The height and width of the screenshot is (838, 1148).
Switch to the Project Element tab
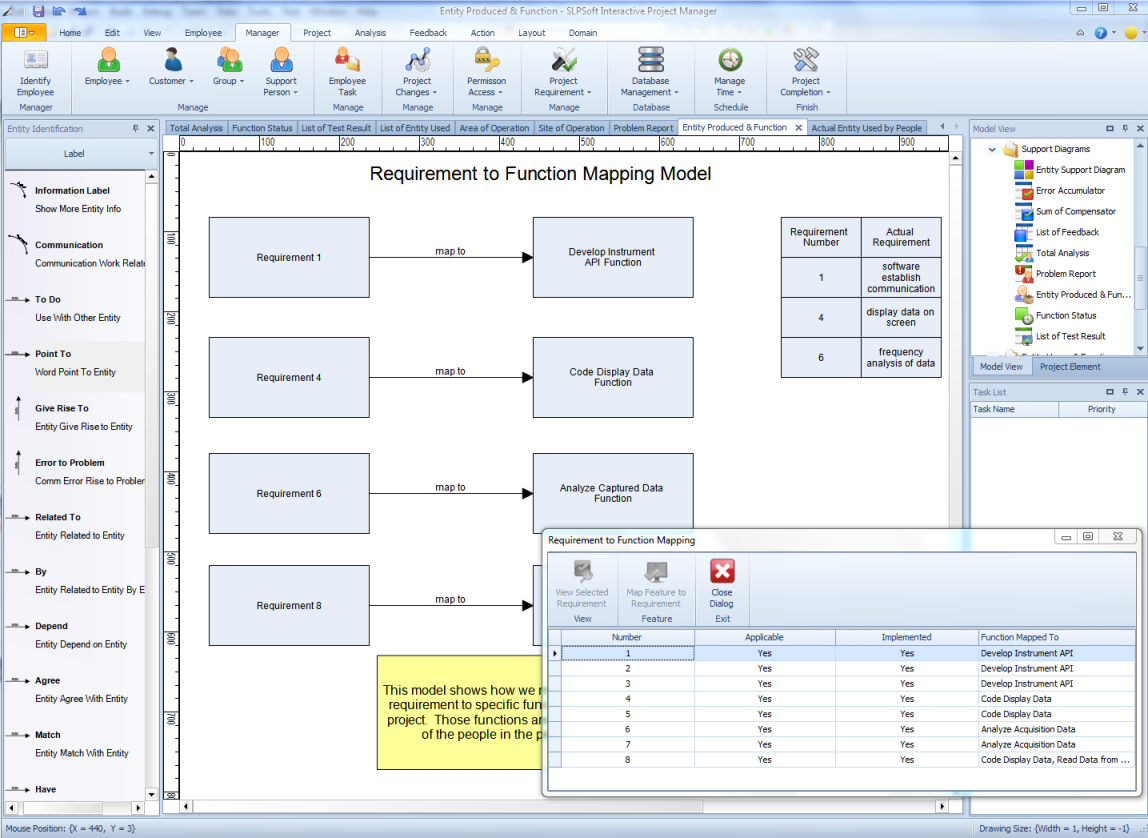[1070, 367]
